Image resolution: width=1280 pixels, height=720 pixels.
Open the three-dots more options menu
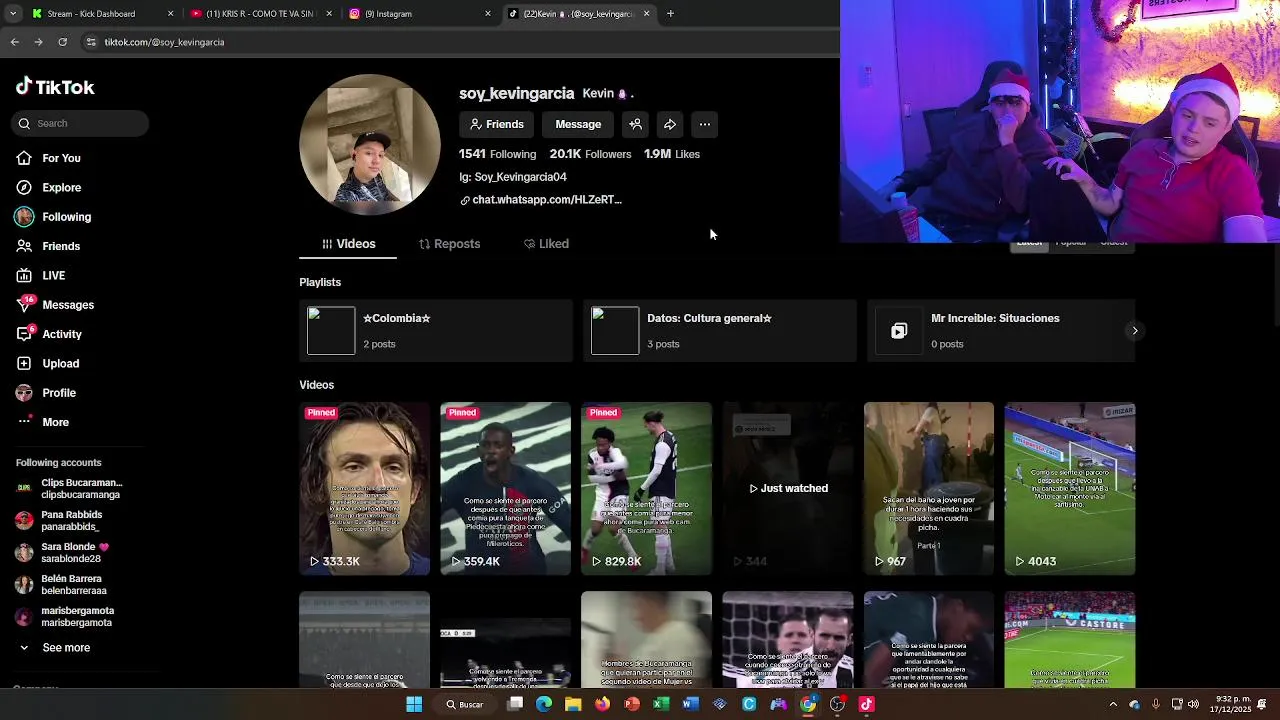[705, 124]
